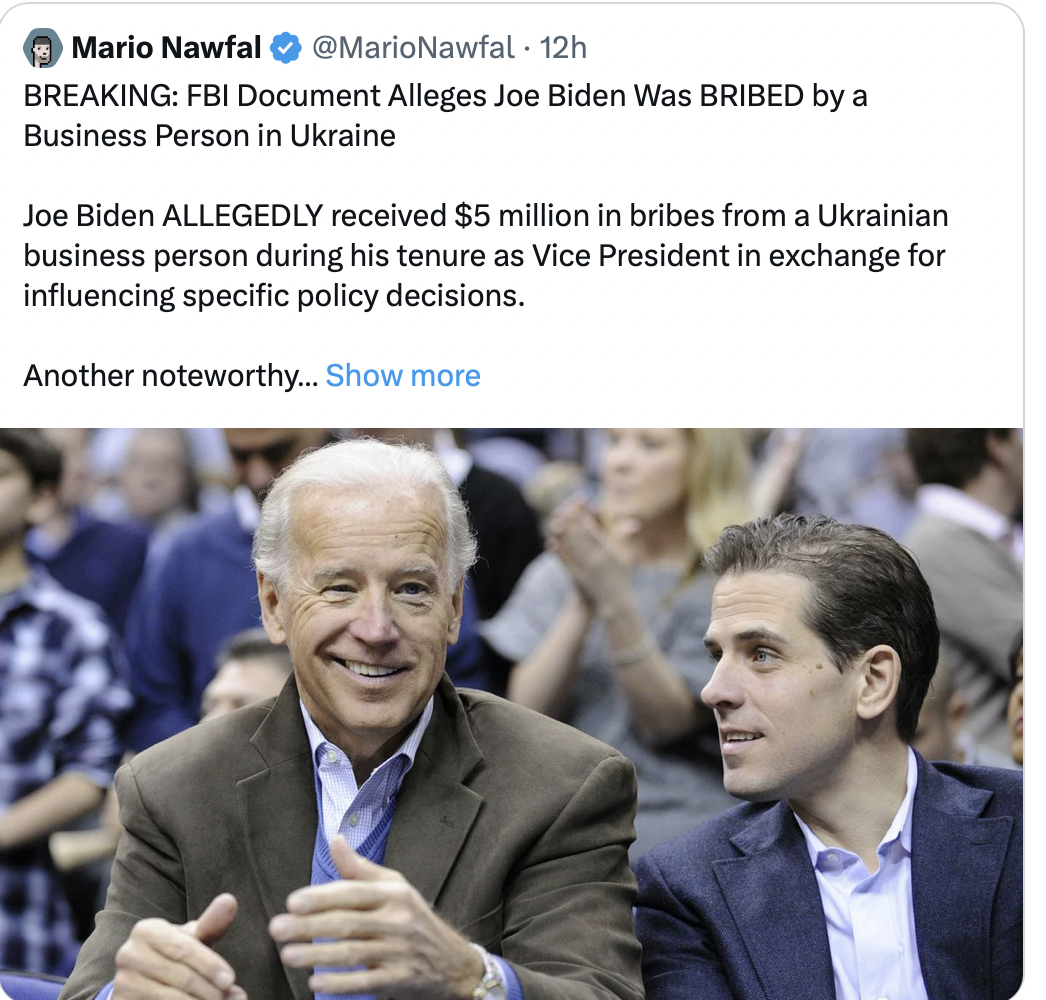This screenshot has height=1000, width=1046.
Task: Click Mario Nawfal's profile avatar
Action: (42, 47)
